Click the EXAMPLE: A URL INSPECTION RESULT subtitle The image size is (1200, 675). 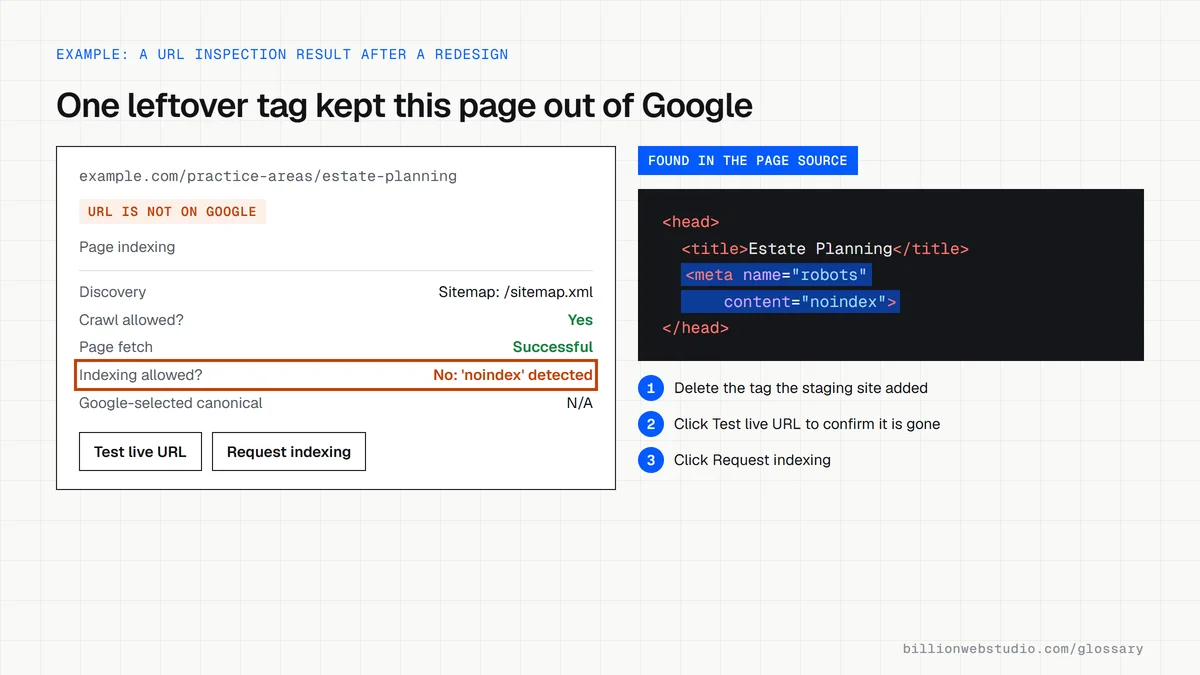[282, 54]
